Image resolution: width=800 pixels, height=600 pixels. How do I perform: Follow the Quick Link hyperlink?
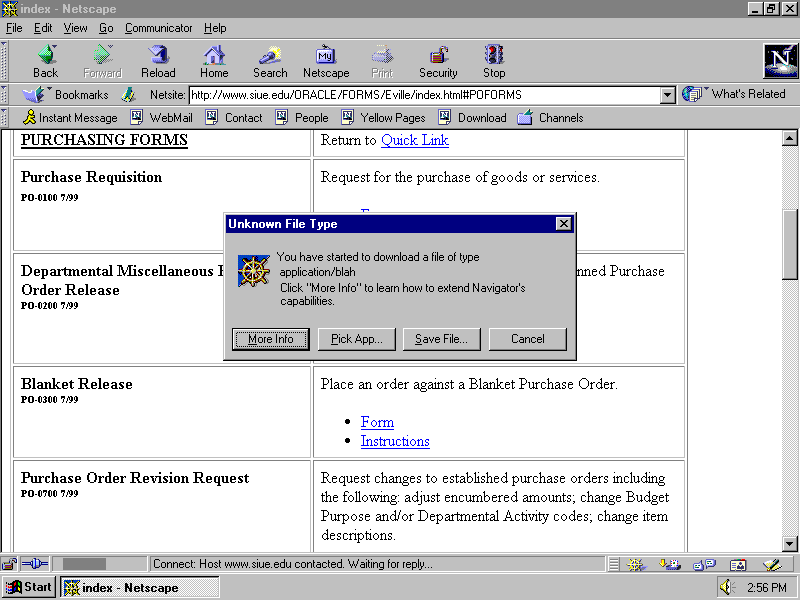tap(414, 140)
